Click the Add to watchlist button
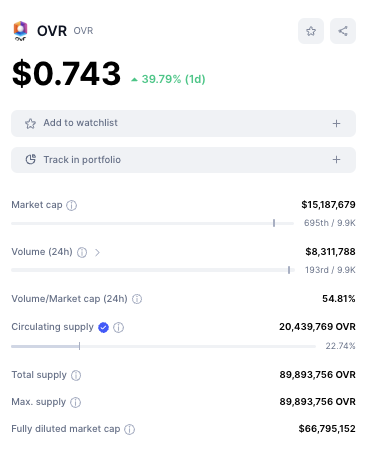This screenshot has width=373, height=453. point(183,123)
